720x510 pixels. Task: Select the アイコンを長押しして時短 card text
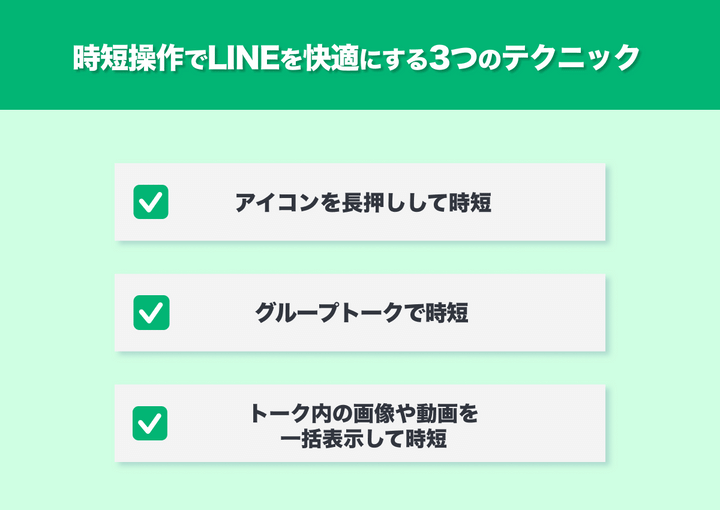tap(362, 203)
